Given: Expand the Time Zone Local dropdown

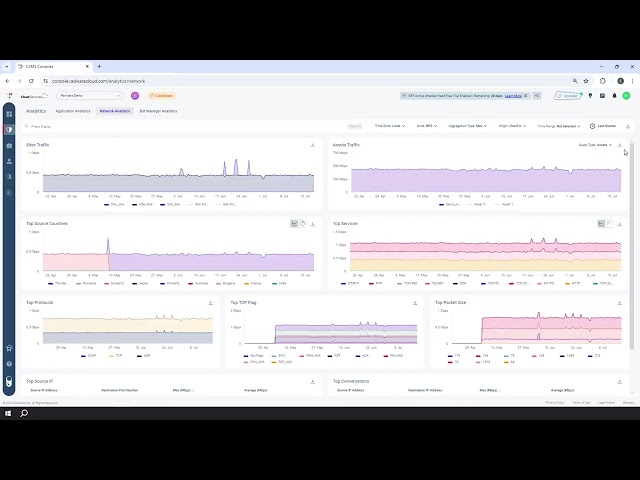Looking at the screenshot, I should point(390,126).
